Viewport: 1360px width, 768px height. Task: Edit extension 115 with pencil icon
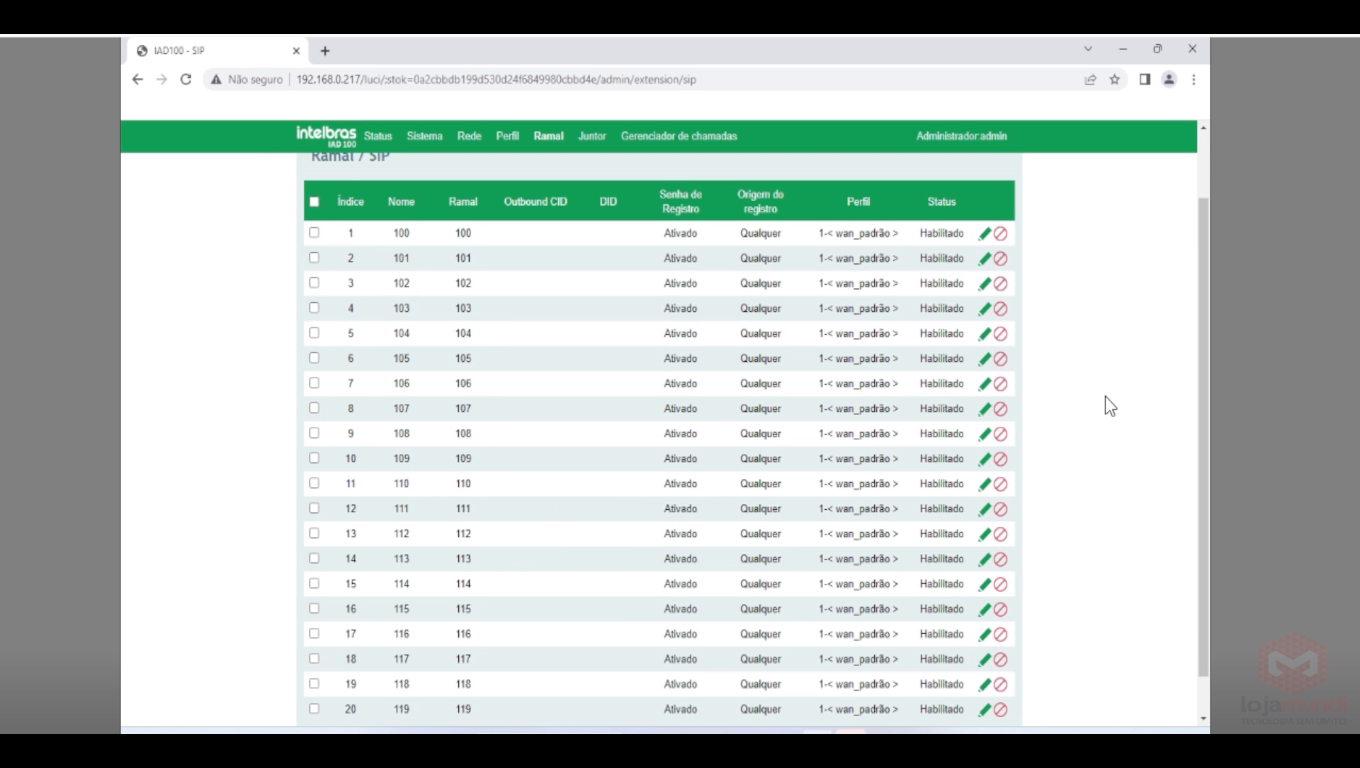(x=984, y=609)
